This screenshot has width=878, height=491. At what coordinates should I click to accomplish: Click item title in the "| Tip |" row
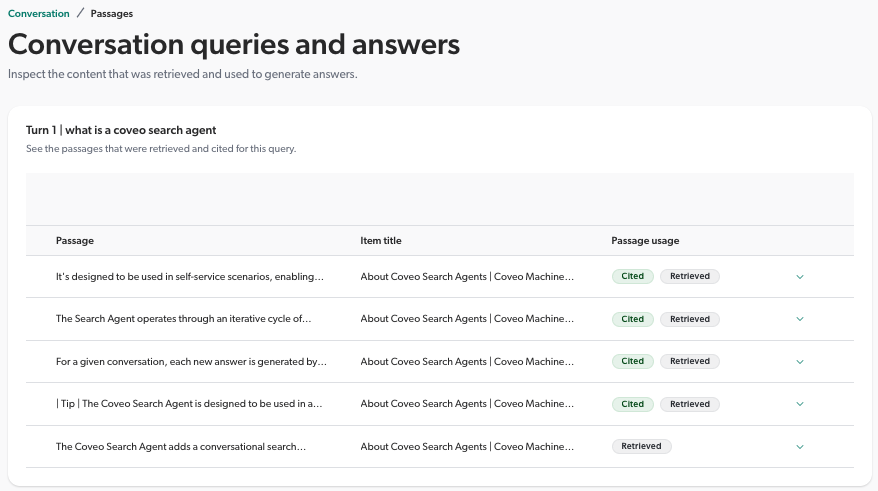click(x=467, y=404)
